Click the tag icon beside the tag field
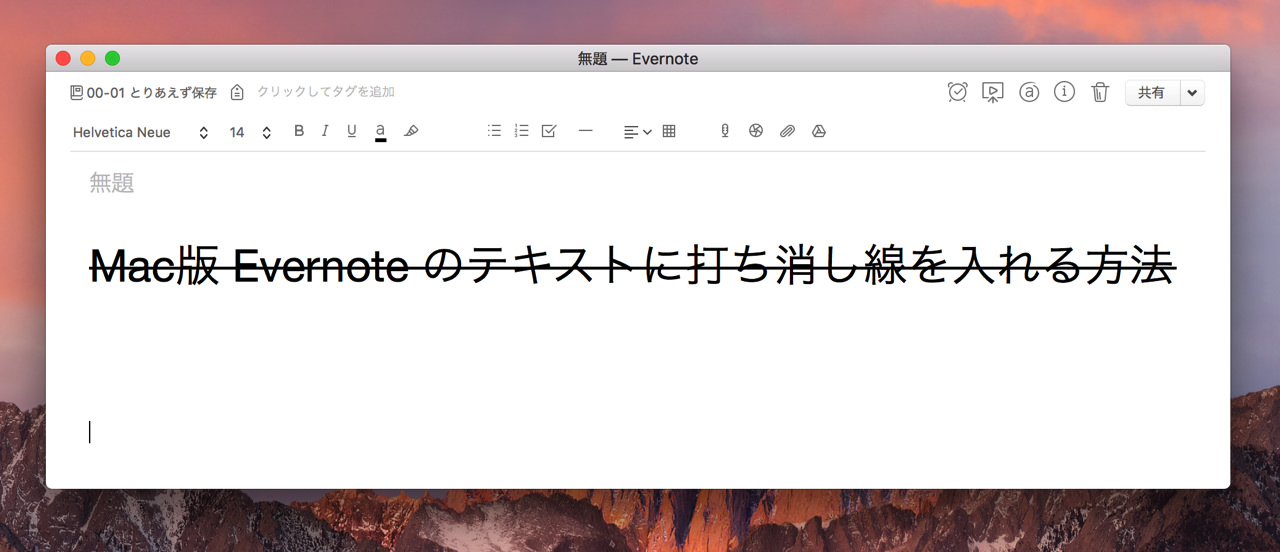The width and height of the screenshot is (1280, 552). pos(237,92)
